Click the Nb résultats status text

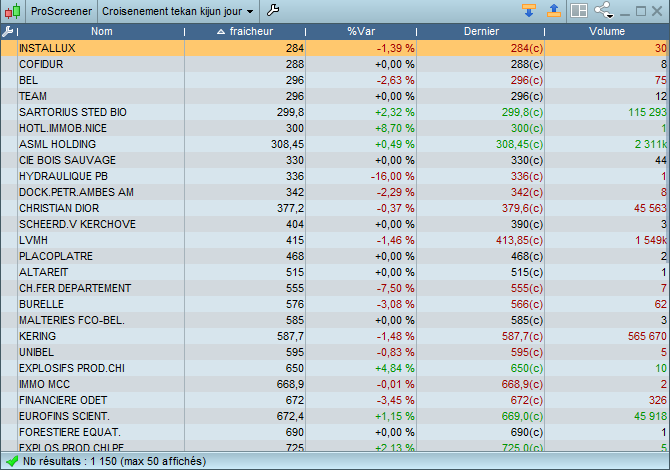coord(115,461)
